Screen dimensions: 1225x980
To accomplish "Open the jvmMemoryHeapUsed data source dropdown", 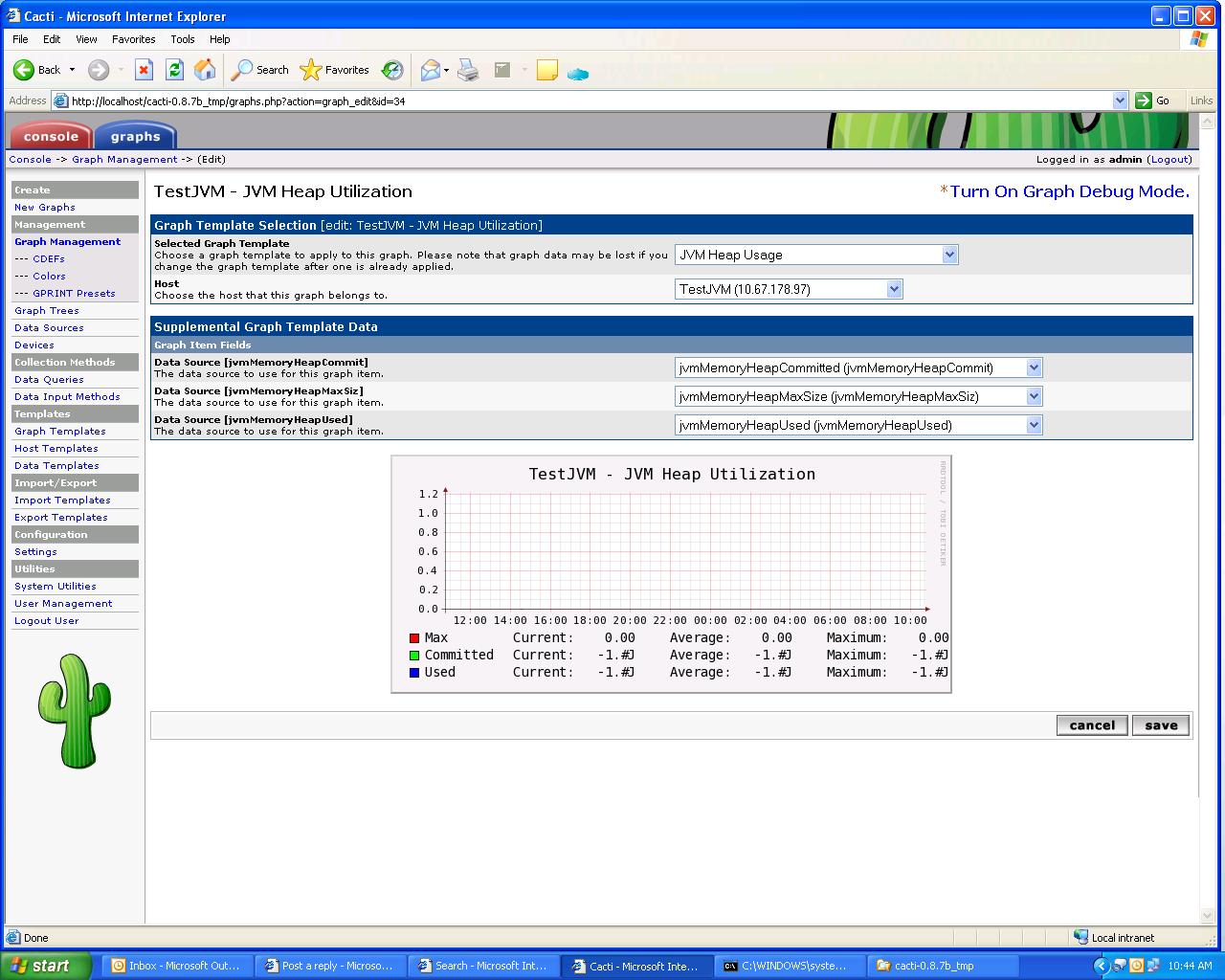I will tap(858, 425).
